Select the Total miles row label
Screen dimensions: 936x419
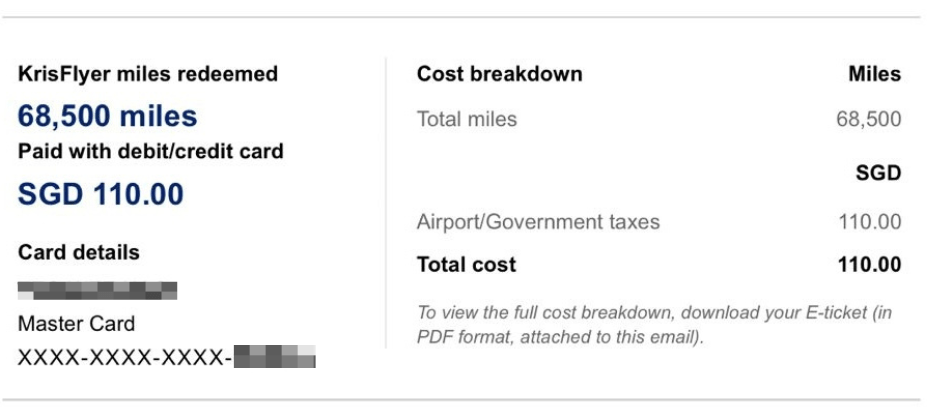click(466, 120)
